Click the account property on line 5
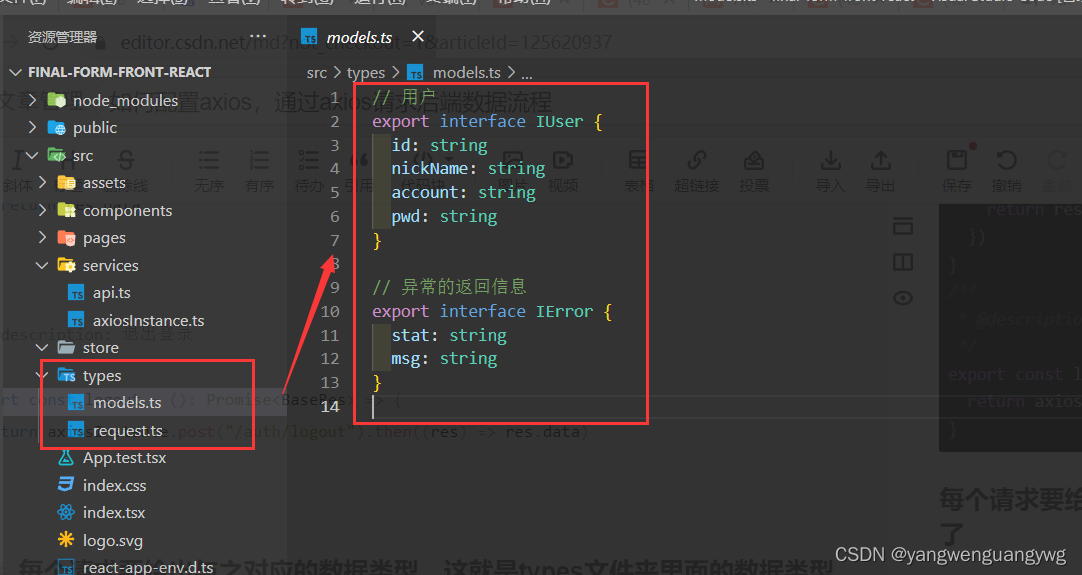This screenshot has width=1082, height=575. tap(425, 193)
